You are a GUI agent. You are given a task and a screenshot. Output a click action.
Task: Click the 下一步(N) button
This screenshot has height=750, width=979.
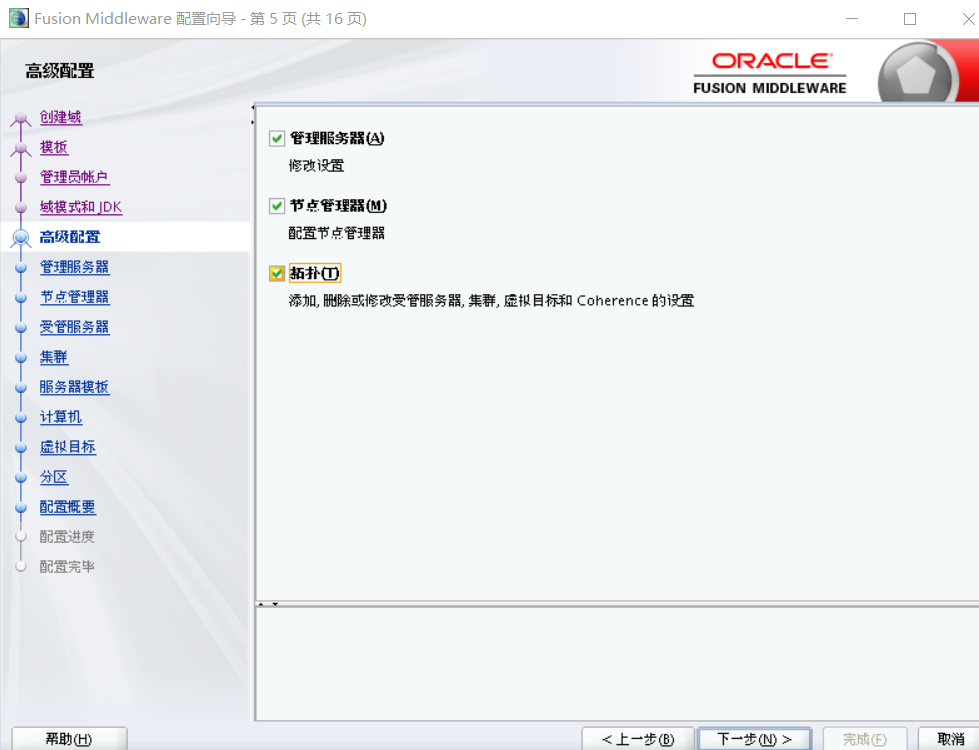point(754,738)
